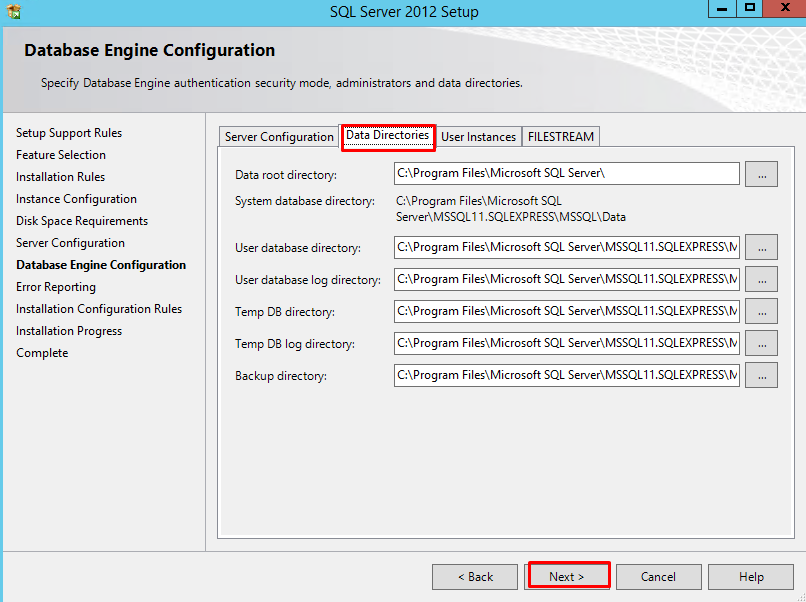
Task: Click the User database log directory field
Action: tap(566, 279)
